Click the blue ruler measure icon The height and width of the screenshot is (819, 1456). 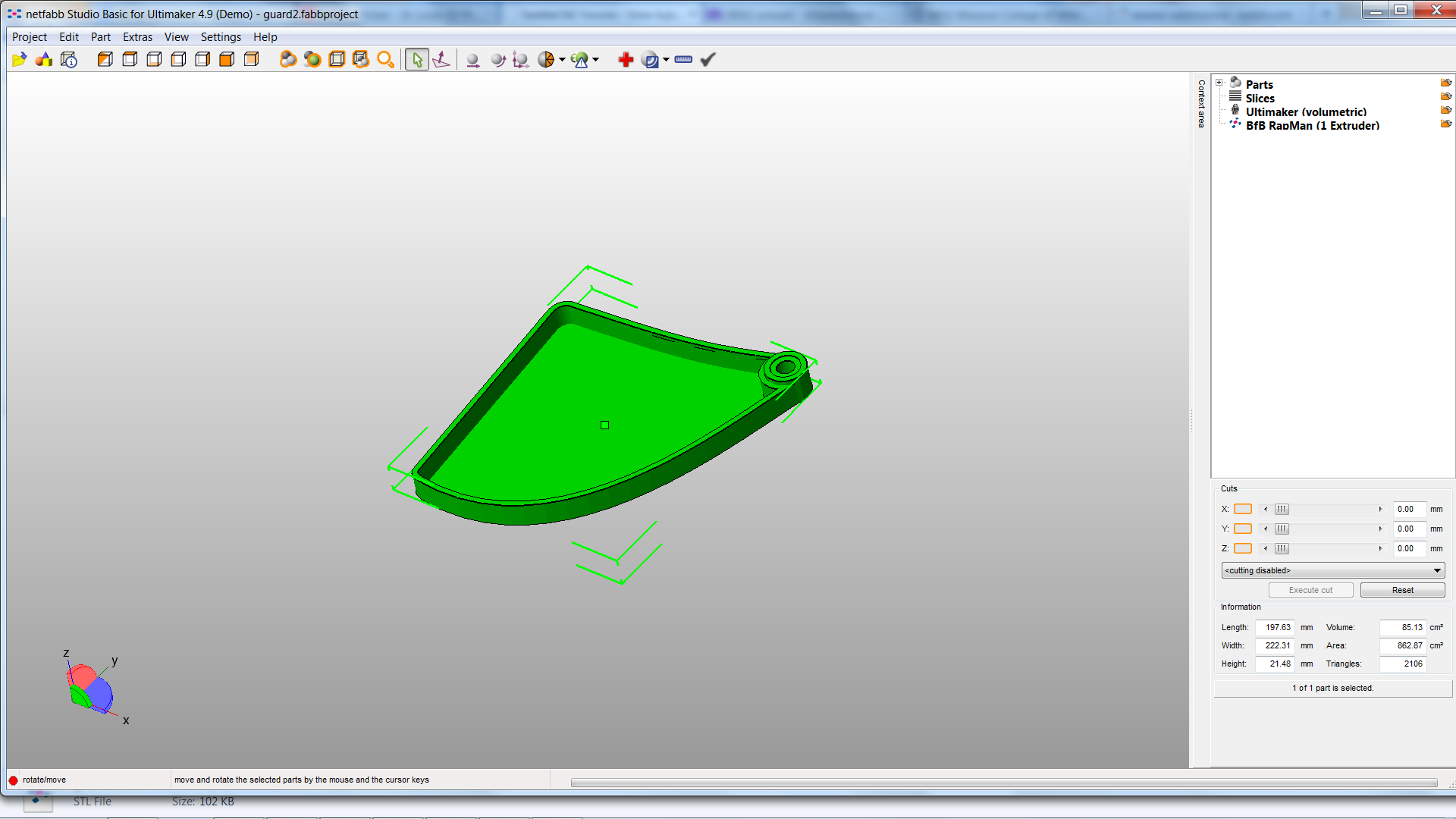pos(683,60)
